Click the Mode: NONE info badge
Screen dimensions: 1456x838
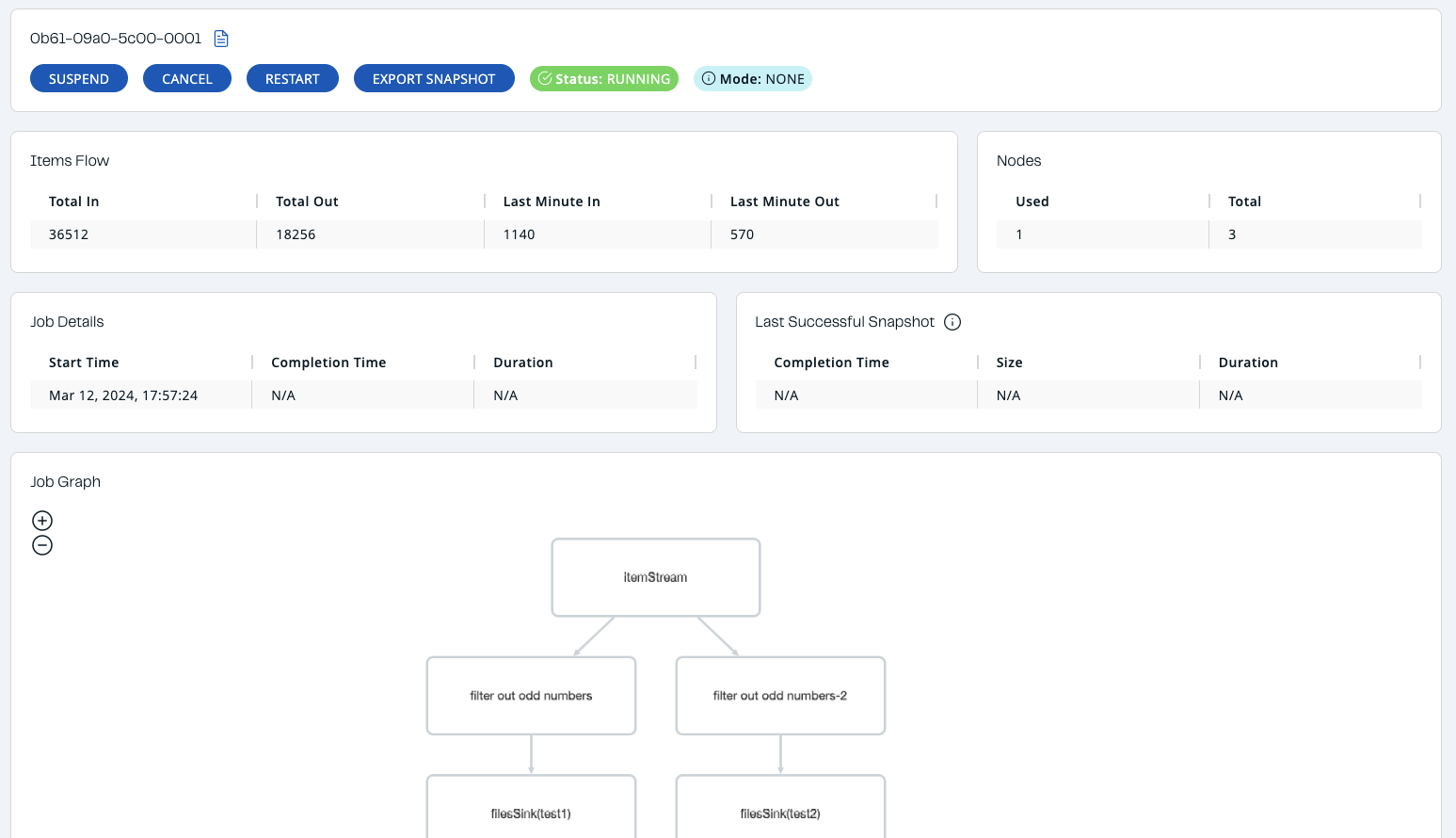[753, 79]
